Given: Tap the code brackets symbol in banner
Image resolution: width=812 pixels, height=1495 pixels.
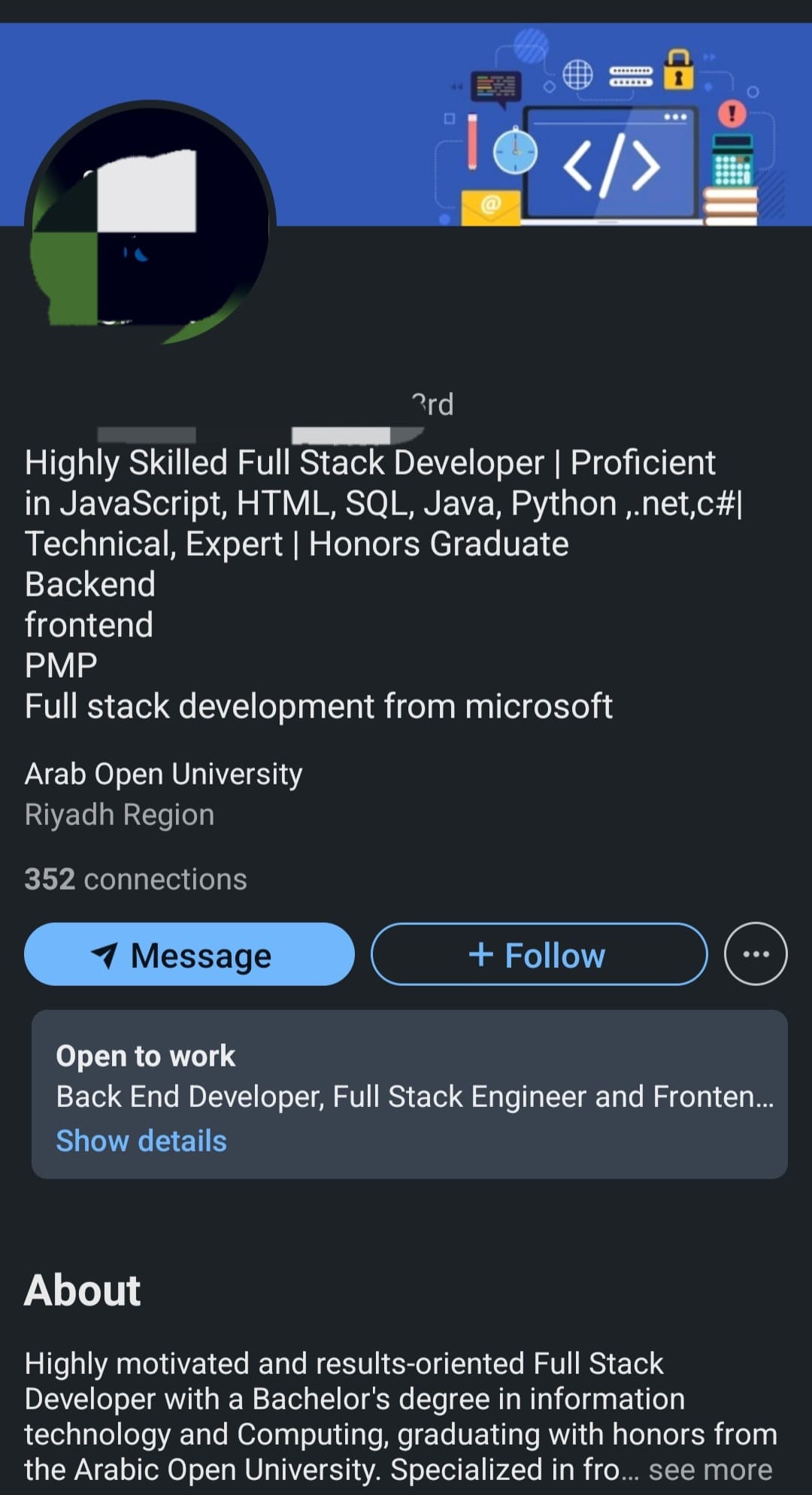Looking at the screenshot, I should (611, 166).
